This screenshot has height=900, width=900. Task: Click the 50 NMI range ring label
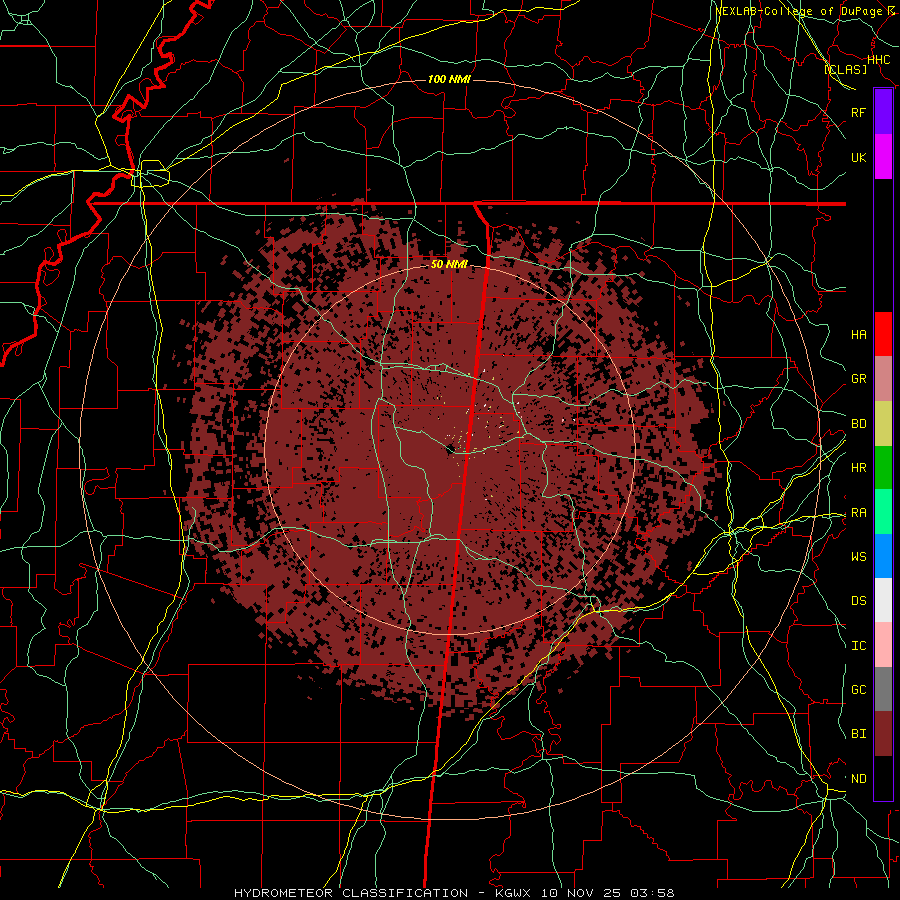pyautogui.click(x=449, y=264)
